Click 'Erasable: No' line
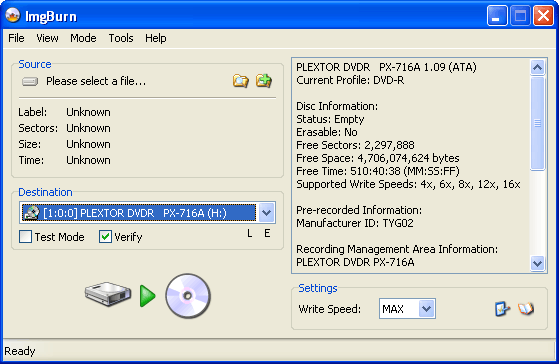Image resolution: width=559 pixels, height=364 pixels. [327, 132]
